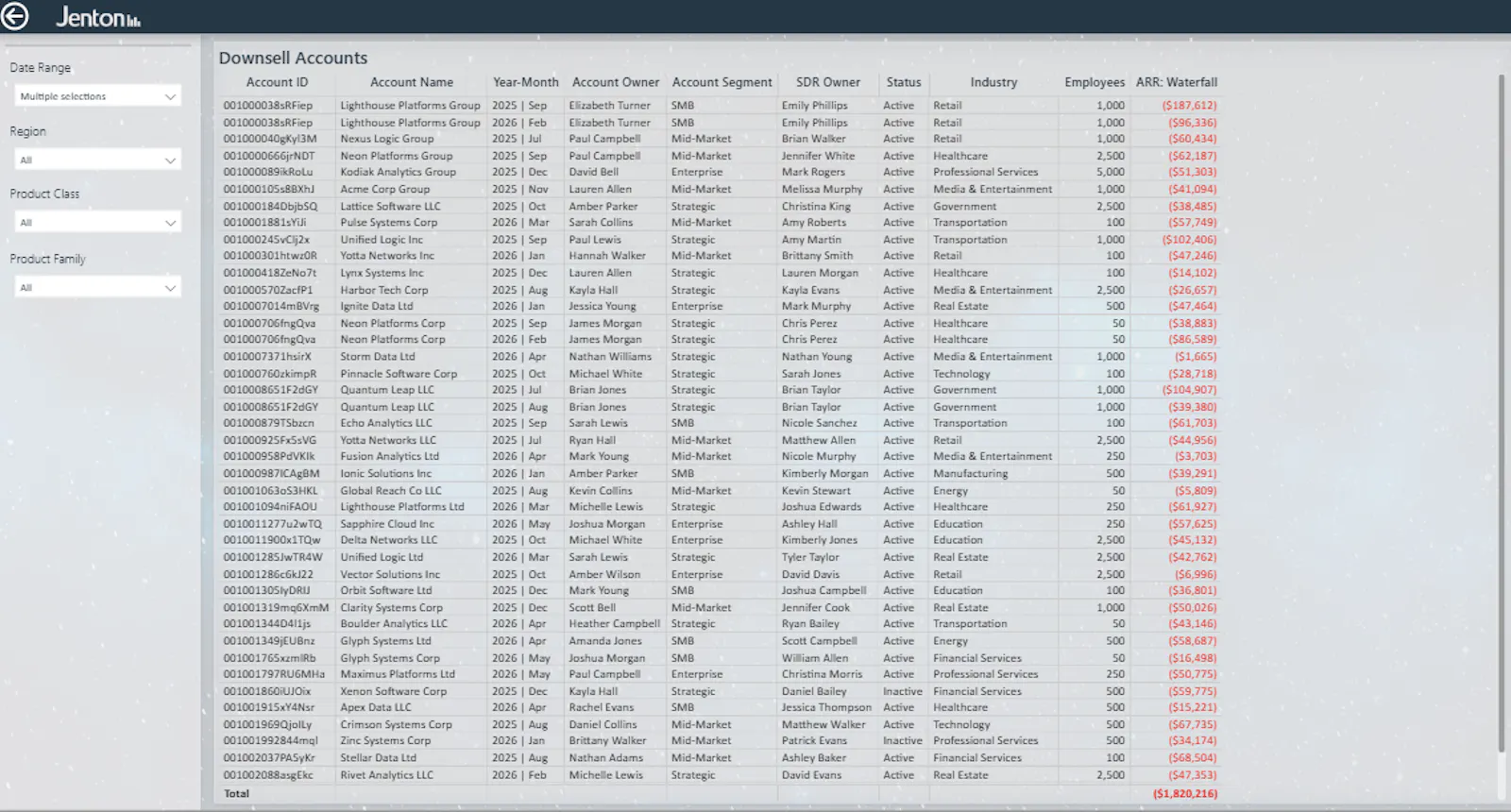Click Clarity Systems Corp cell
Viewport: 1511px width, 812px height.
391,608
